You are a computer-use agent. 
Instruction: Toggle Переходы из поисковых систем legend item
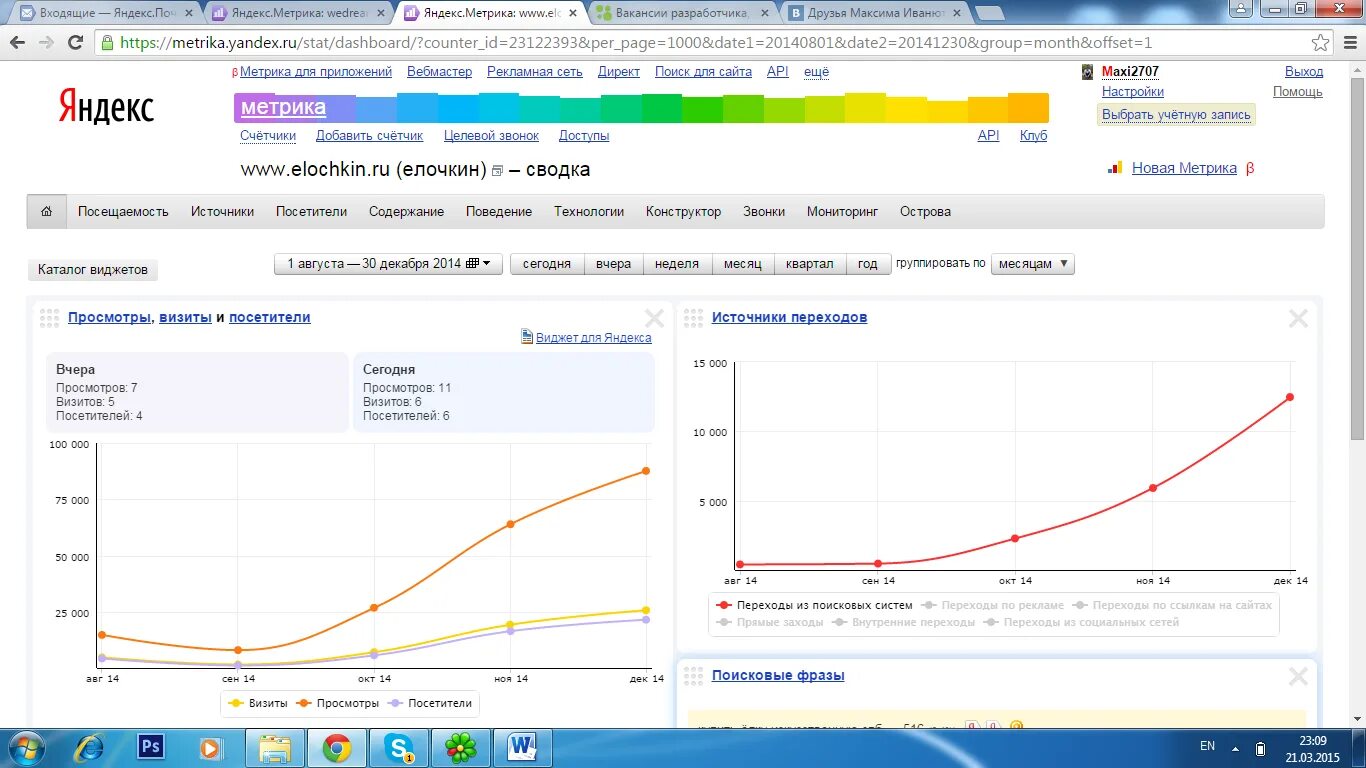pyautogui.click(x=815, y=605)
